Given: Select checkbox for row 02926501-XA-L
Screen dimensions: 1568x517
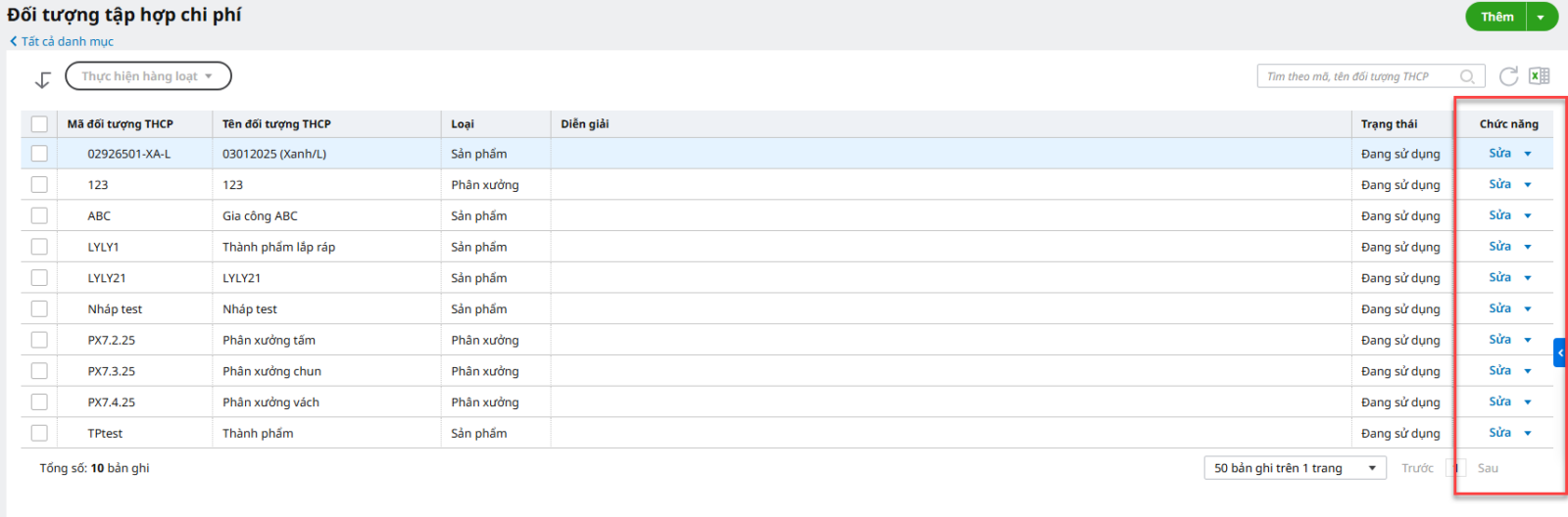Looking at the screenshot, I should tap(39, 154).
